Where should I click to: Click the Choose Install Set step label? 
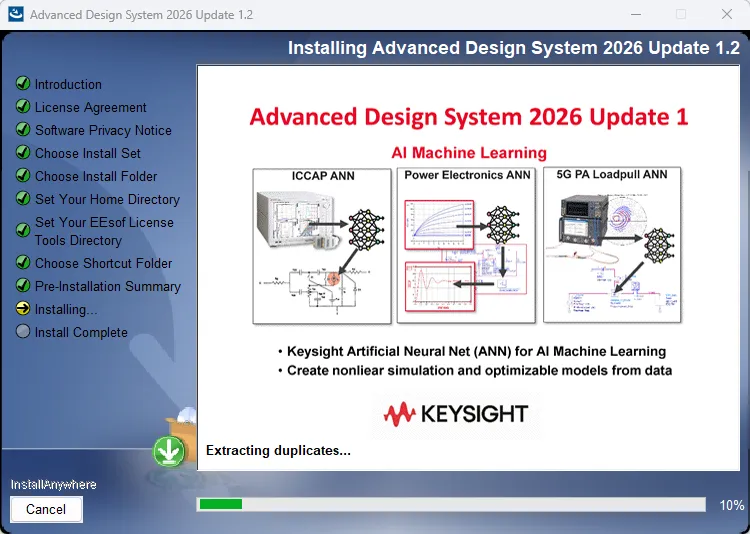[88, 153]
